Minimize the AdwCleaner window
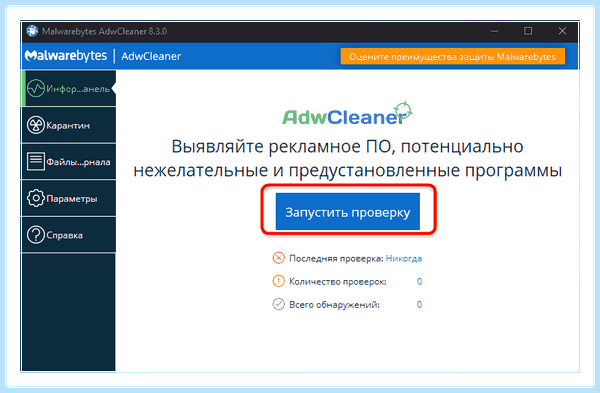The height and width of the screenshot is (393, 600). coord(494,31)
